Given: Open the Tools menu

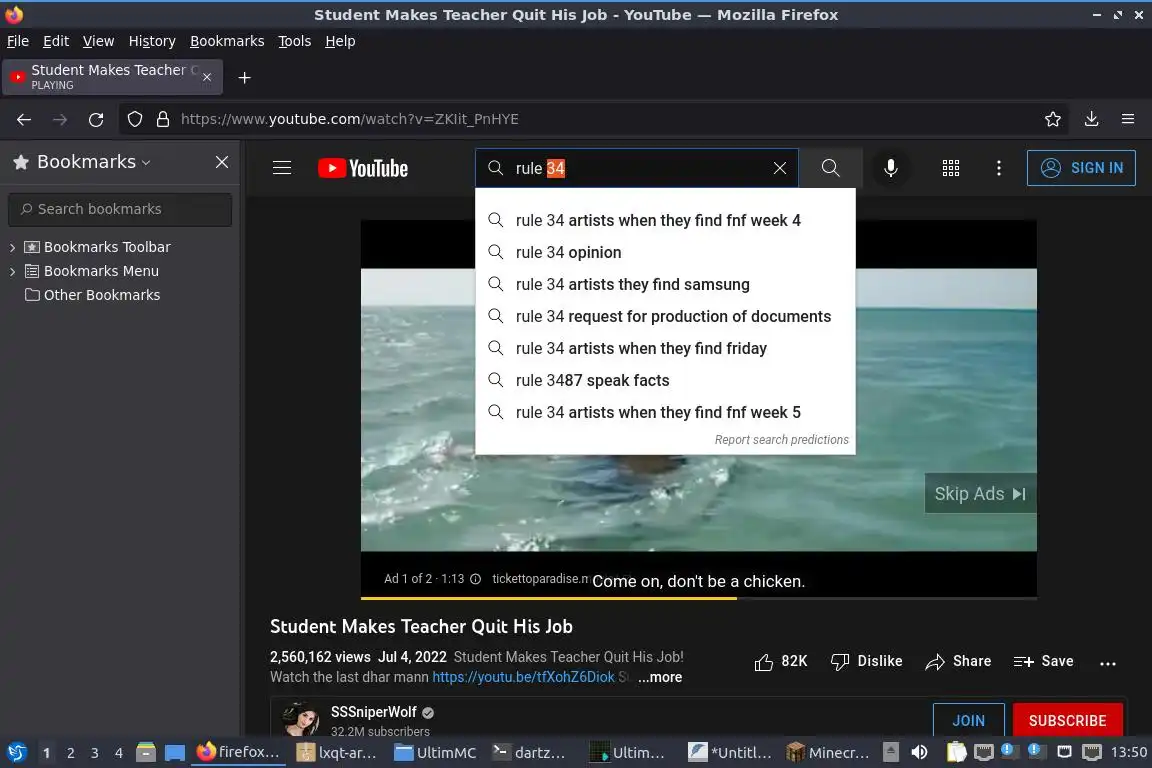Looking at the screenshot, I should [295, 41].
